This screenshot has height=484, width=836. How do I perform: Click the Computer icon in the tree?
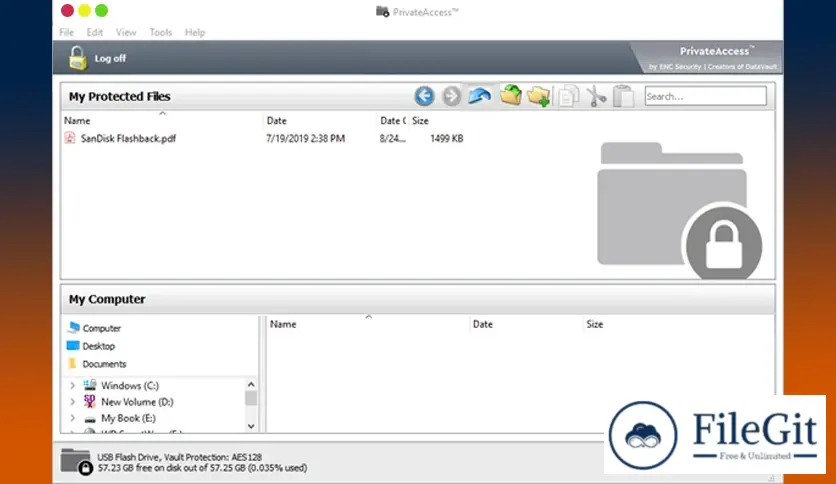[74, 327]
